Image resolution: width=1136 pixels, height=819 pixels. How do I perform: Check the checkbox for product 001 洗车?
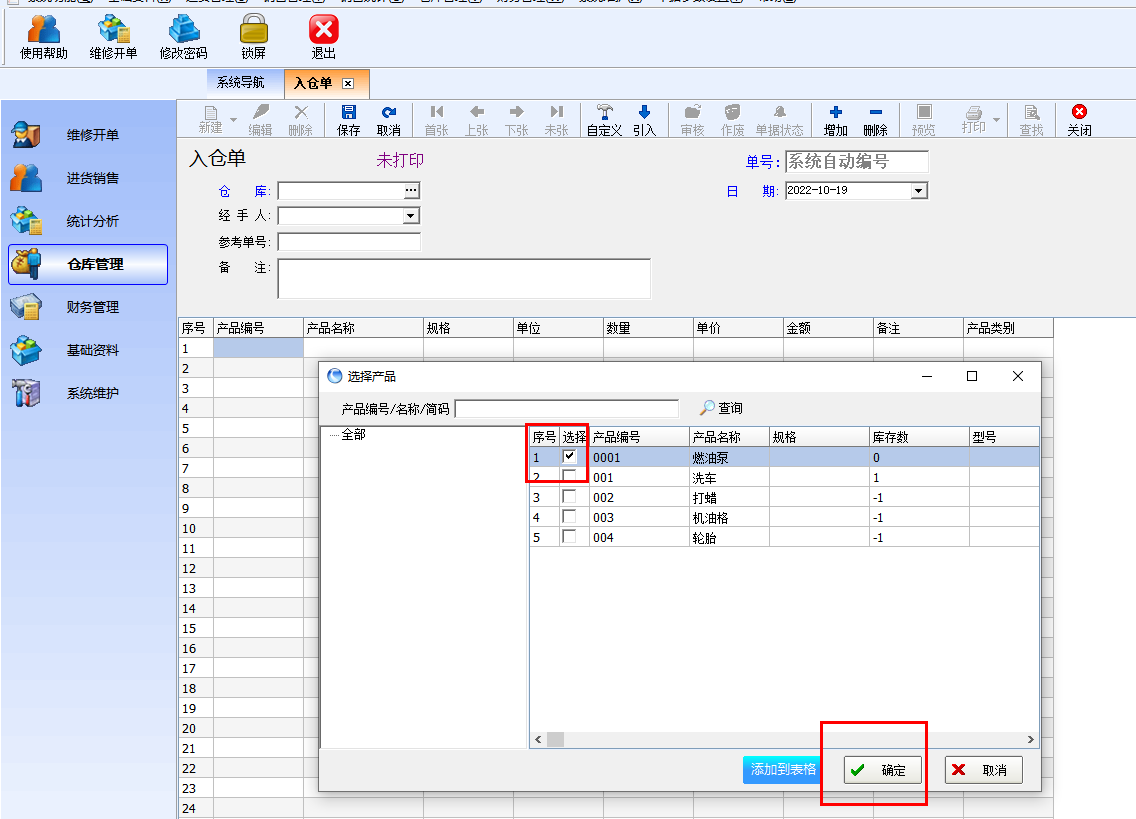tap(569, 476)
